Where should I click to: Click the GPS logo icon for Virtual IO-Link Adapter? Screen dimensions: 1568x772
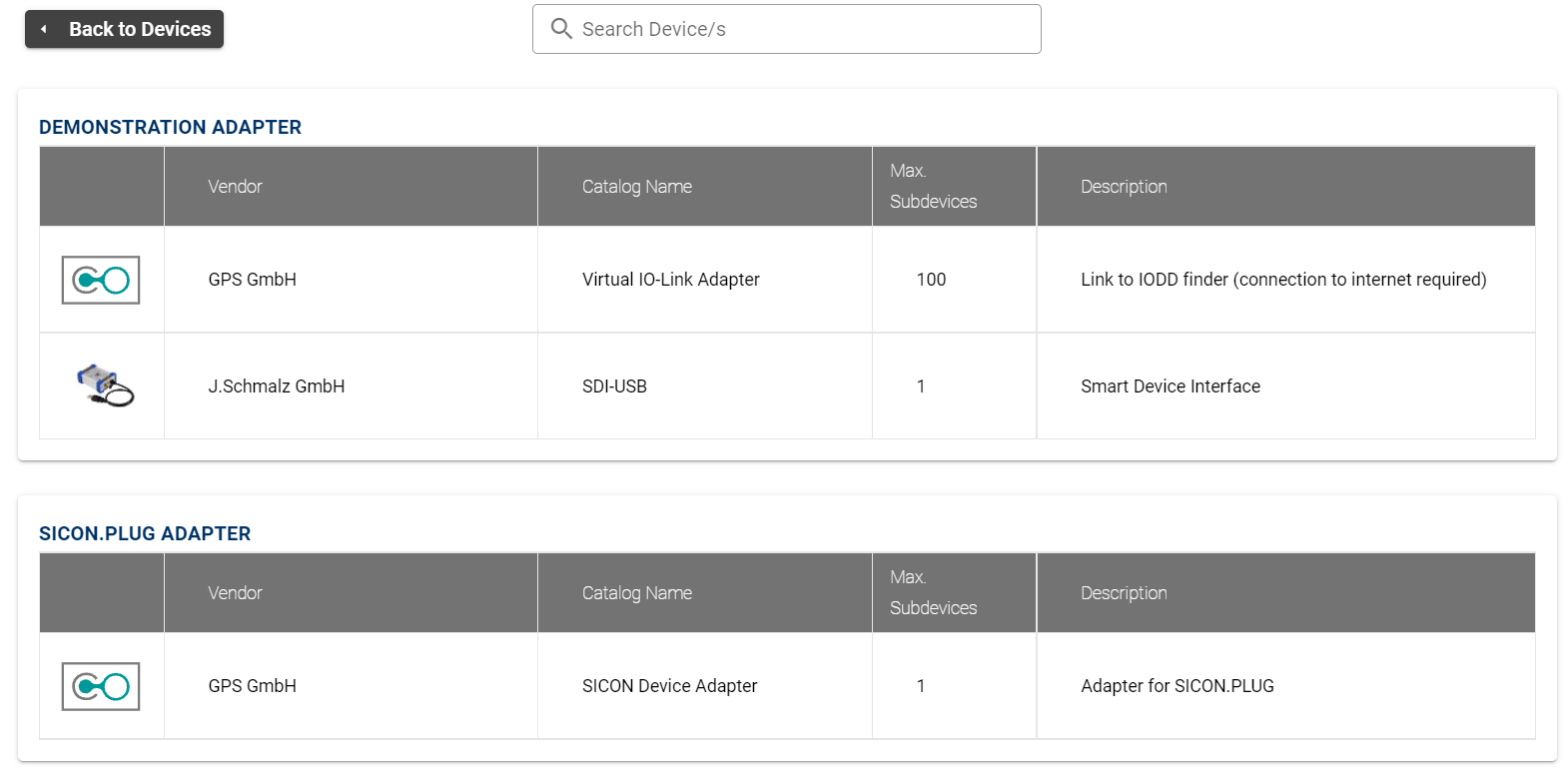pos(101,280)
